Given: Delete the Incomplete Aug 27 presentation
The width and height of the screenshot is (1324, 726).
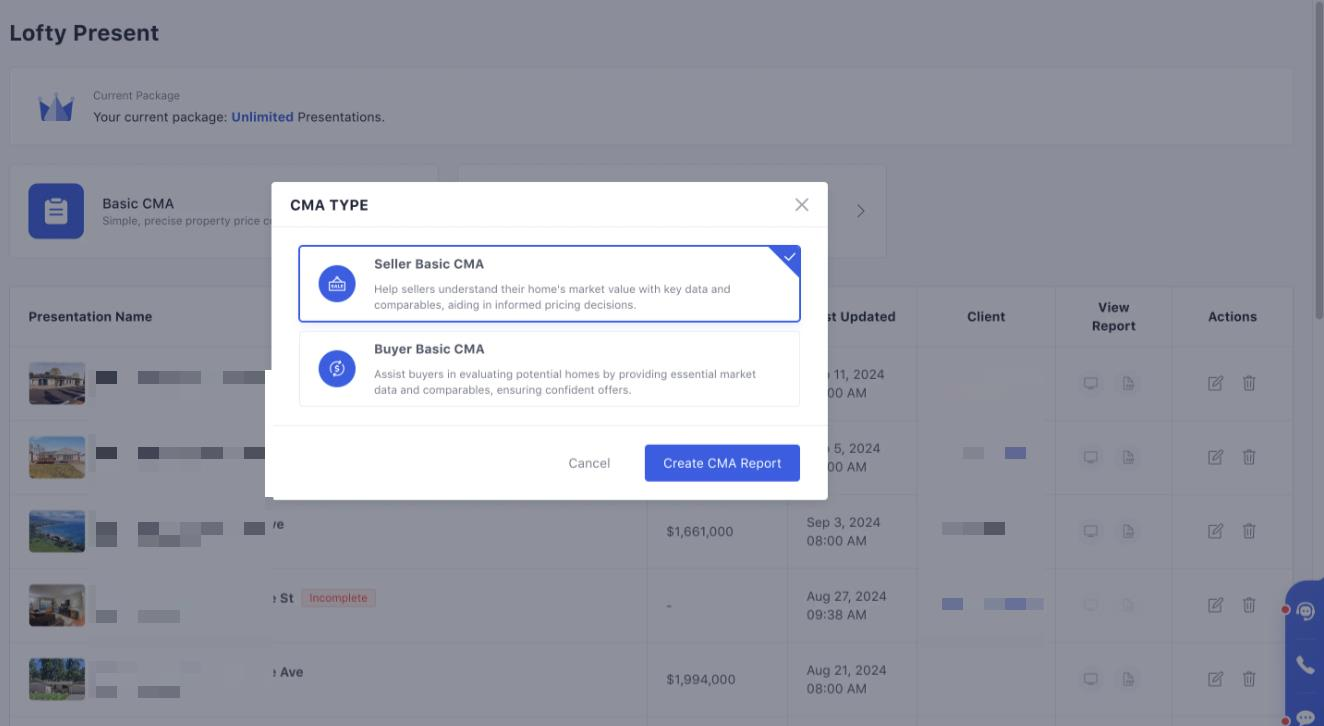Looking at the screenshot, I should click(x=1249, y=605).
